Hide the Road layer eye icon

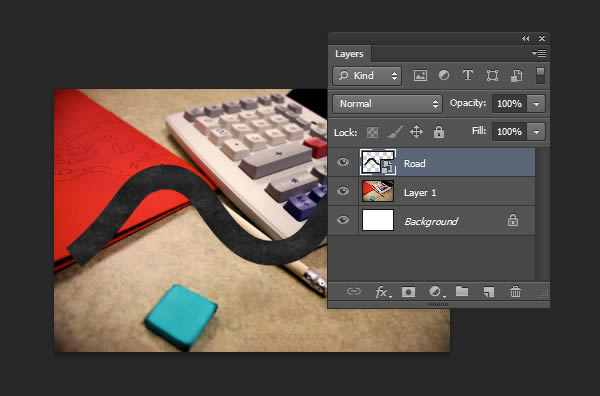343,162
